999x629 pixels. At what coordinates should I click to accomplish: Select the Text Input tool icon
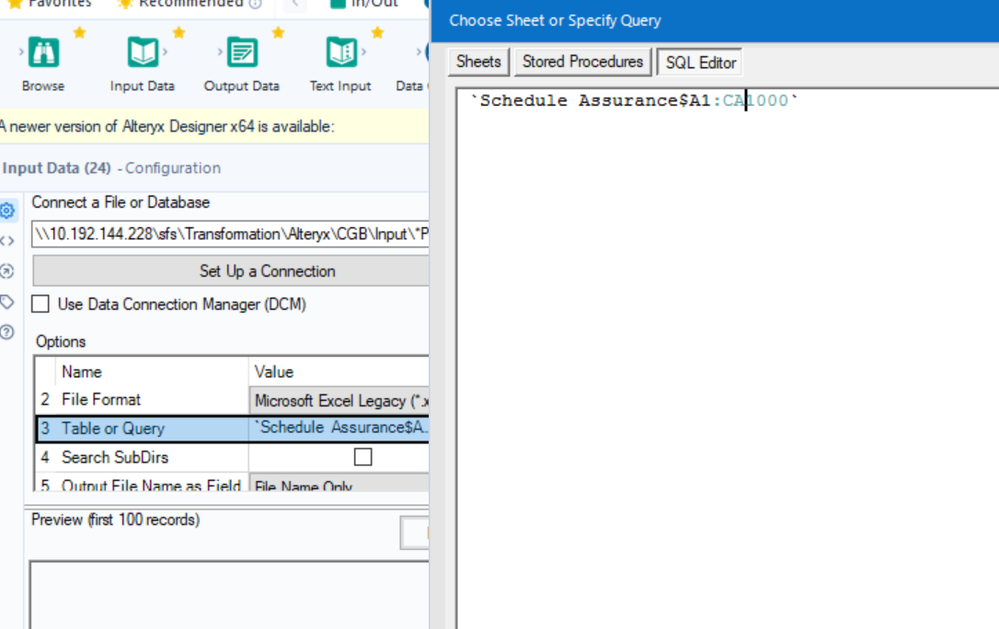pos(341,52)
